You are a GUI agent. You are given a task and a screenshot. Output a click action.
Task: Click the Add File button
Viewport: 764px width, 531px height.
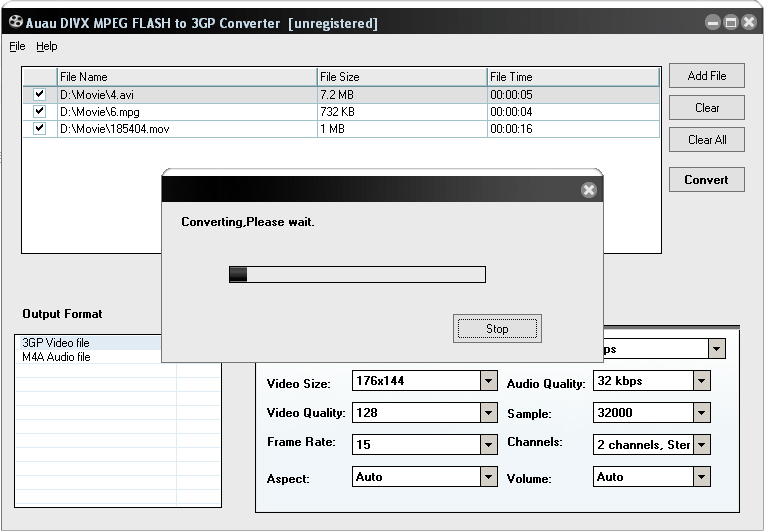tap(707, 76)
